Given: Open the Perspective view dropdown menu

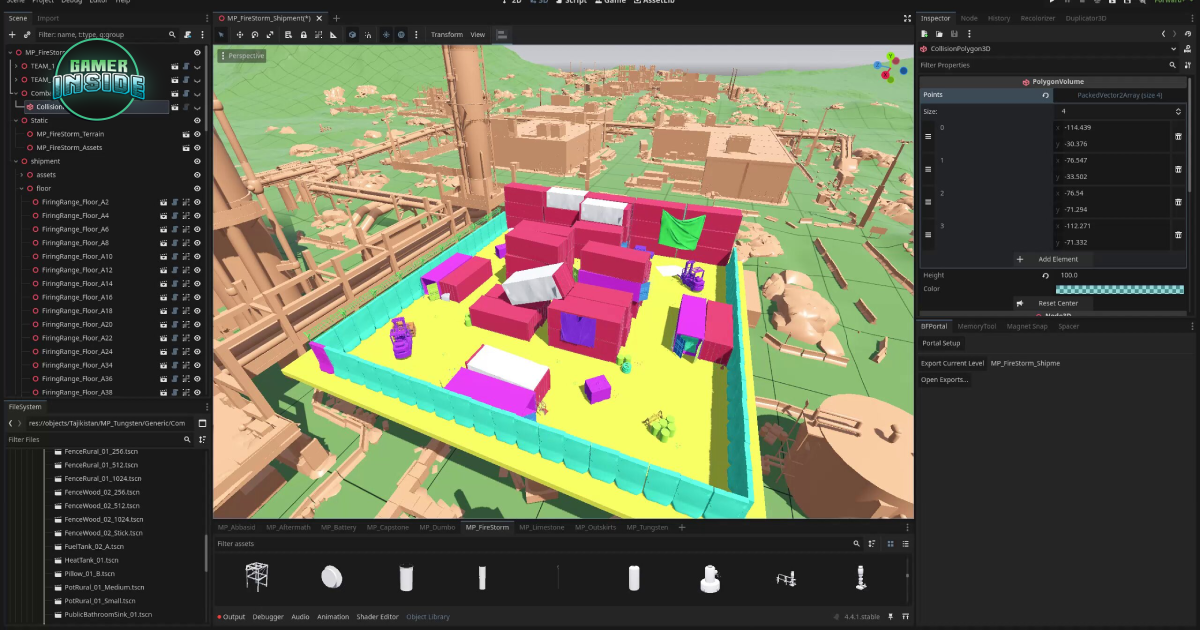Looking at the screenshot, I should tap(243, 56).
